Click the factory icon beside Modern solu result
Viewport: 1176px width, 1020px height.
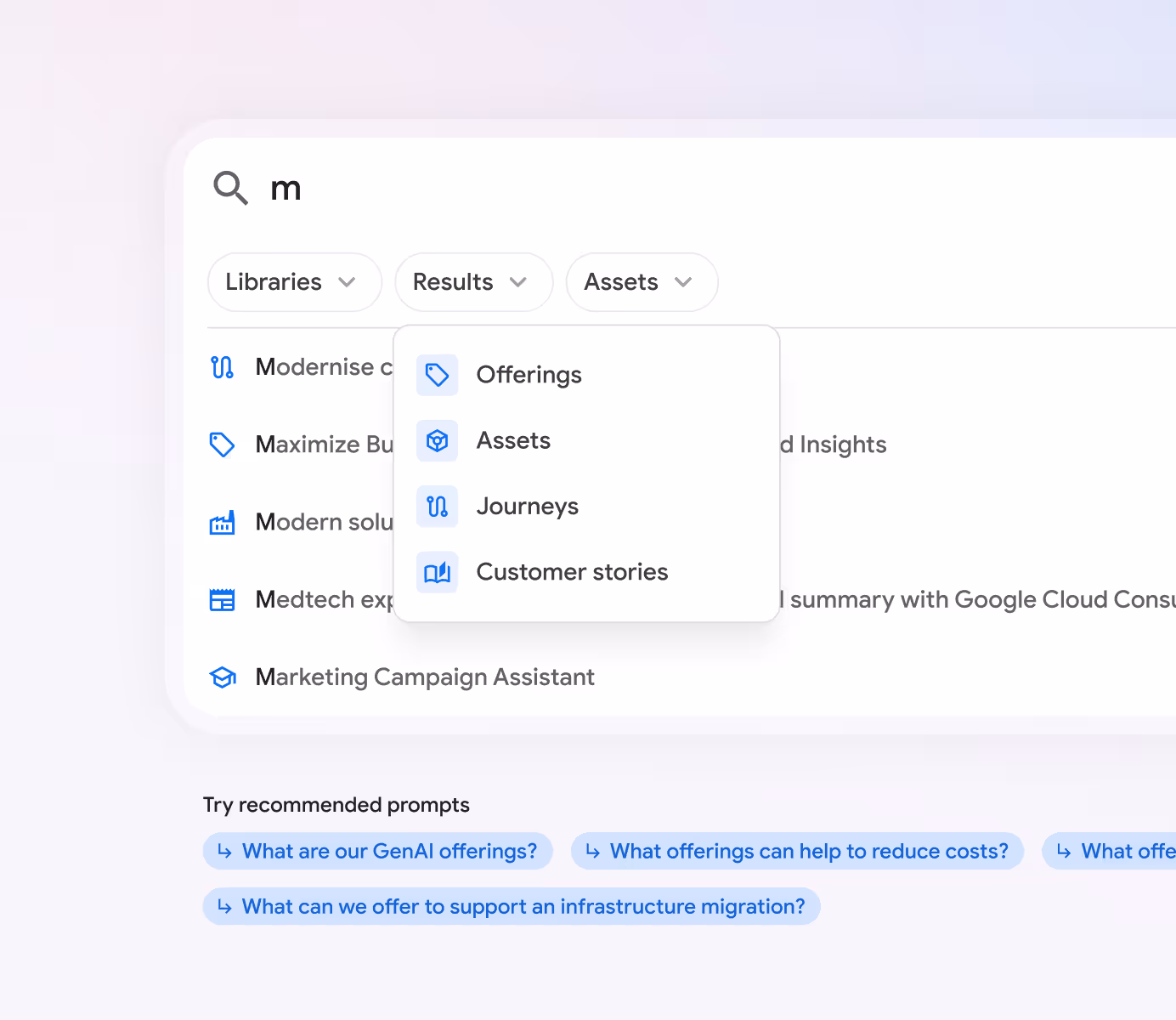pos(222,522)
